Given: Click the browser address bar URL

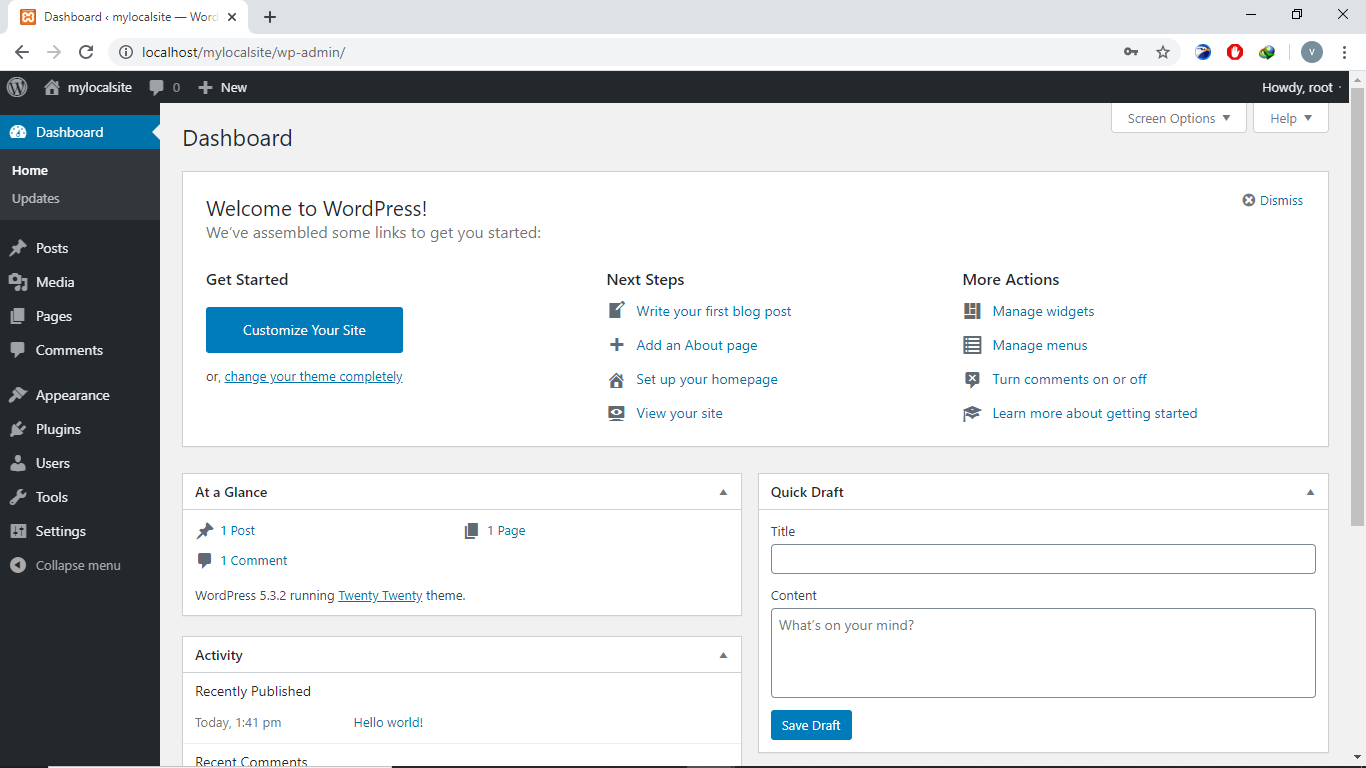Looking at the screenshot, I should tap(244, 52).
